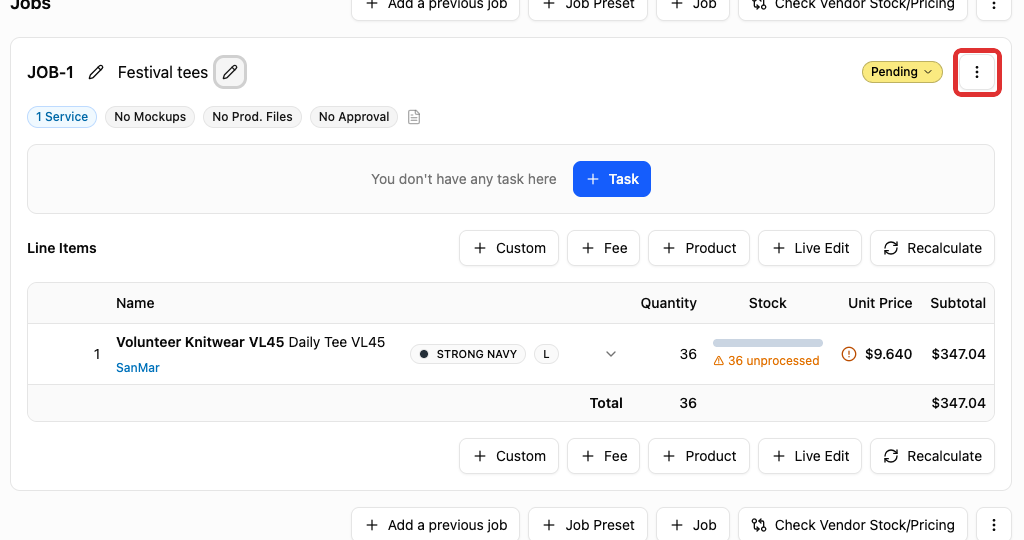Image resolution: width=1024 pixels, height=540 pixels.
Task: Click the $347.04 amount in the Total row
Action: coord(958,403)
